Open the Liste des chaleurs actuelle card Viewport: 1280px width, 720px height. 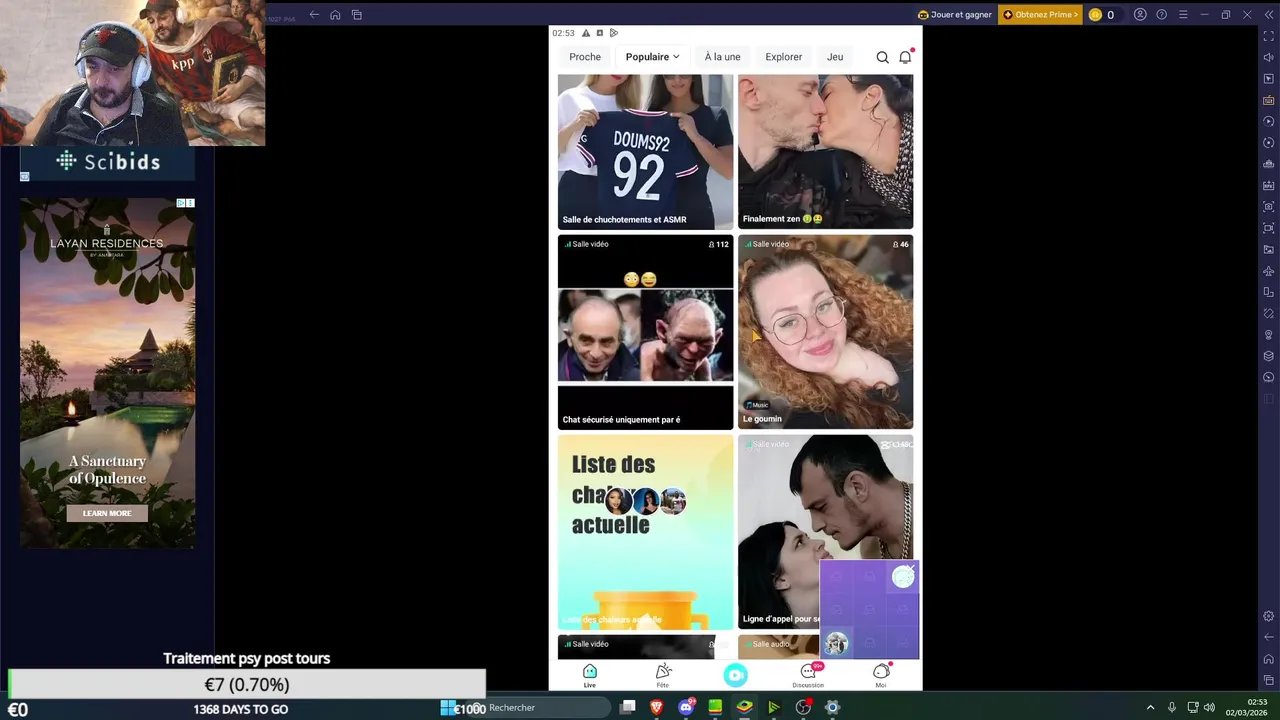pos(645,532)
